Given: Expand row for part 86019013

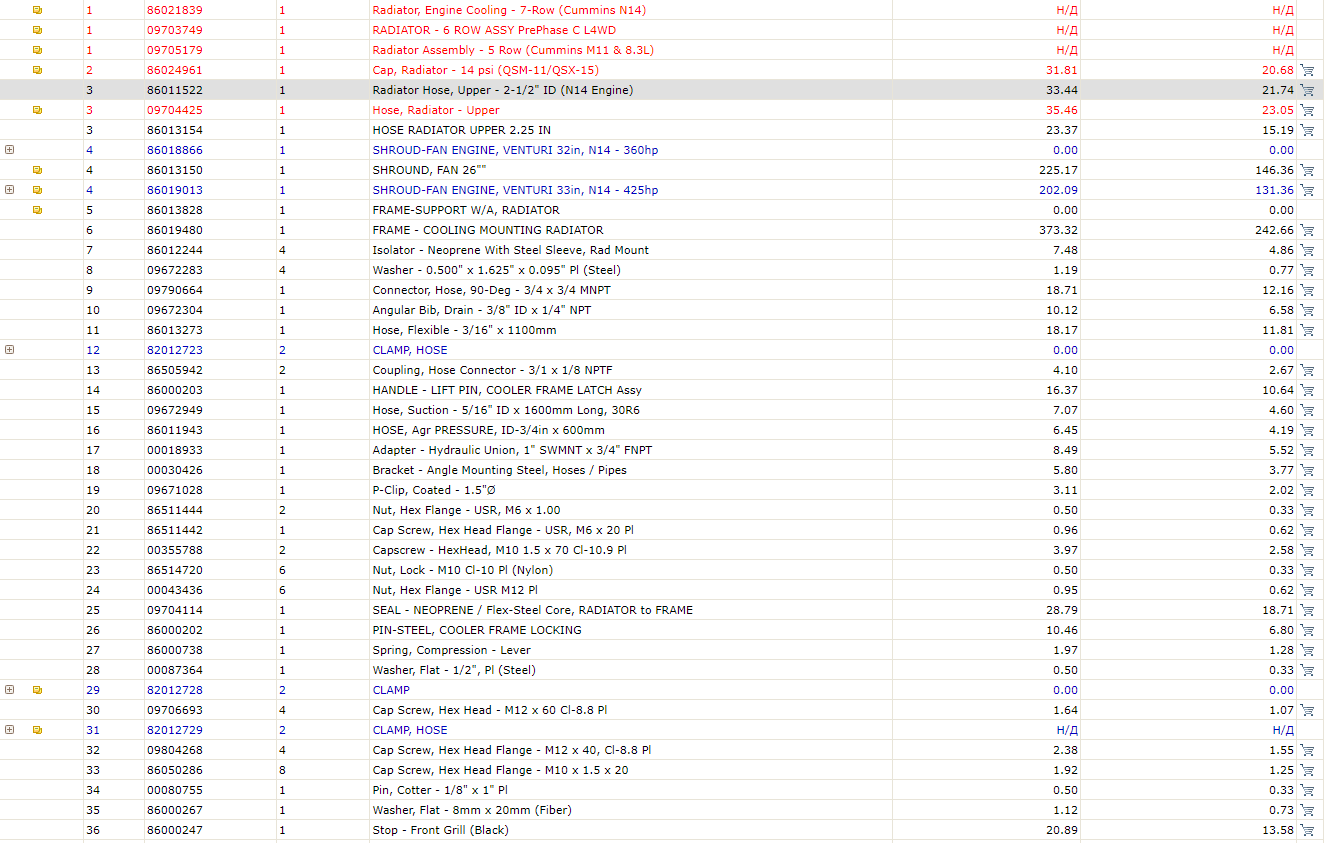Looking at the screenshot, I should click(10, 190).
